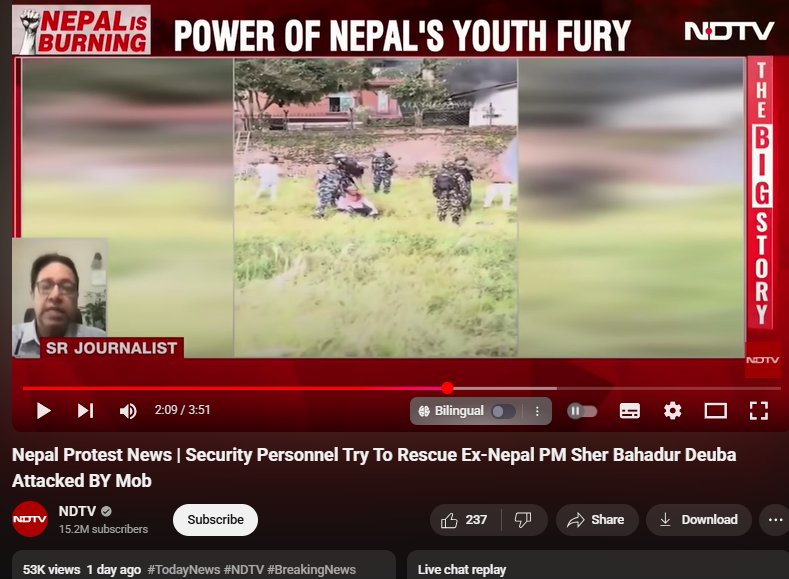This screenshot has width=789, height=579.
Task: Subscribe to NDTV channel
Action: pyautogui.click(x=215, y=520)
